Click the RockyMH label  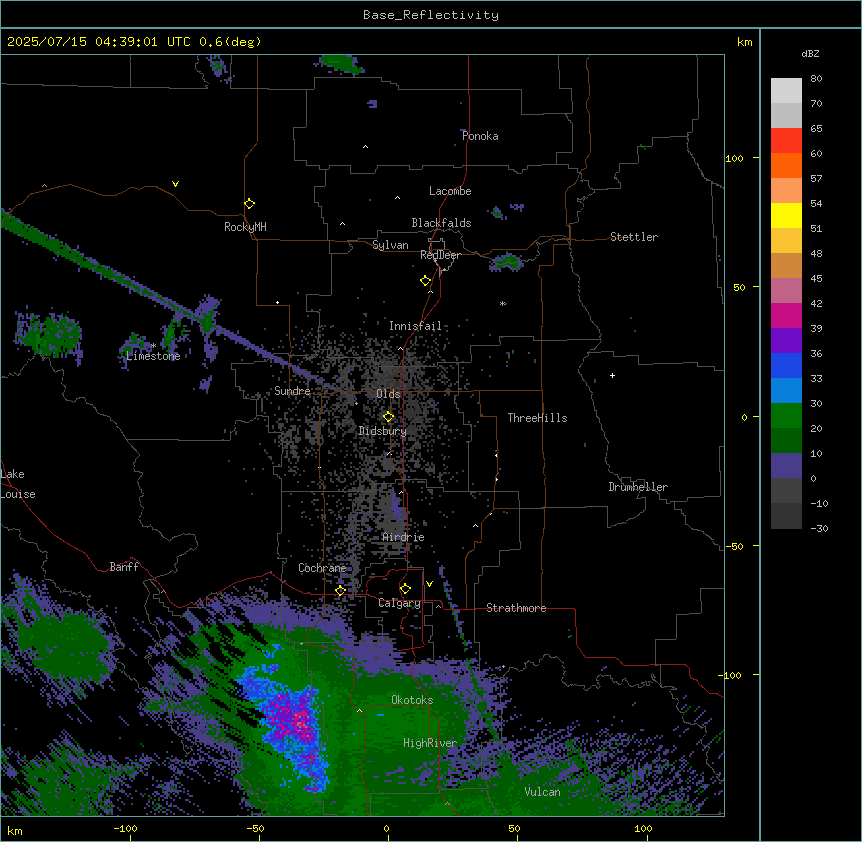tap(245, 227)
